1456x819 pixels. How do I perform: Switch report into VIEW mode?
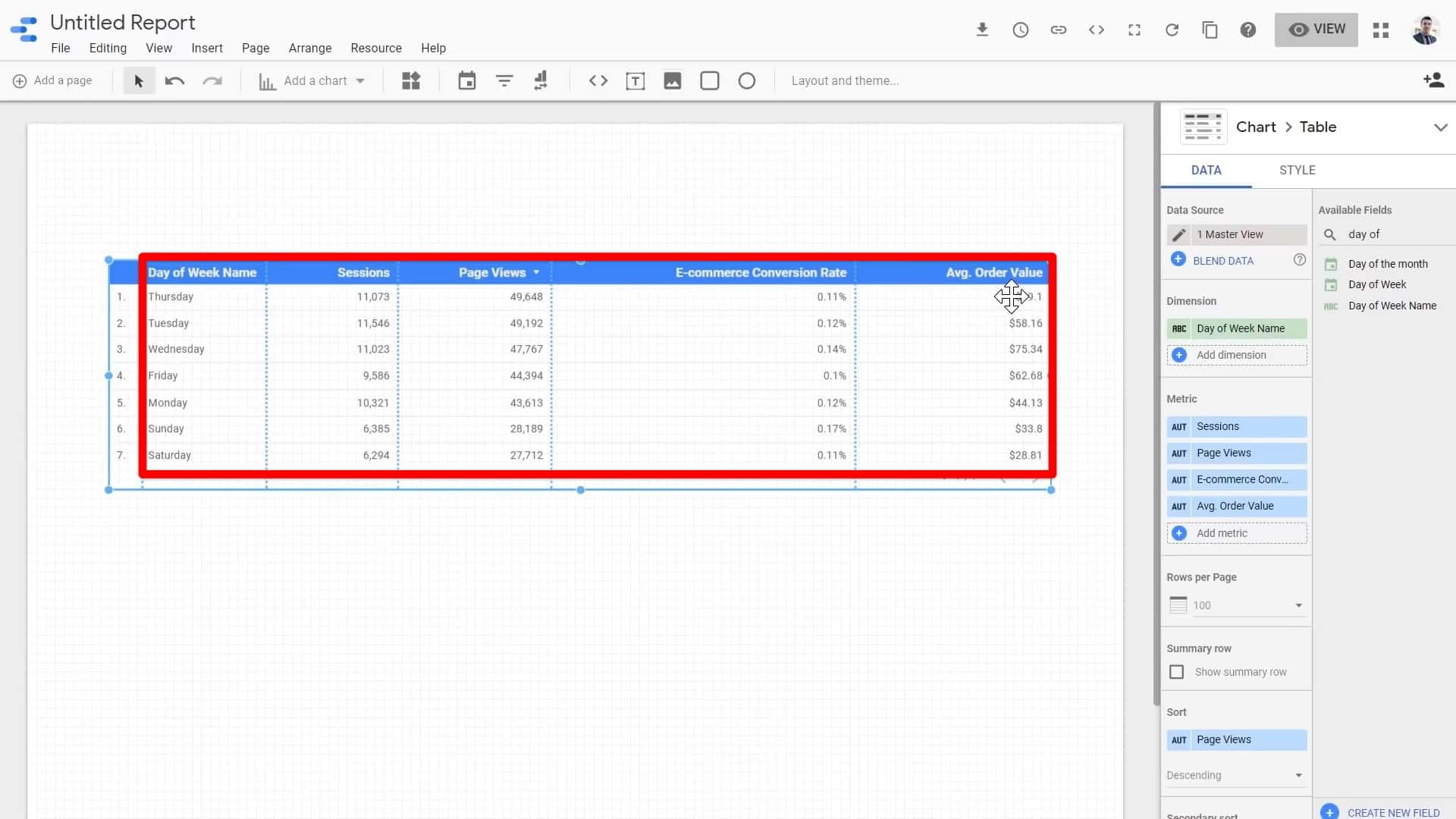tap(1316, 30)
